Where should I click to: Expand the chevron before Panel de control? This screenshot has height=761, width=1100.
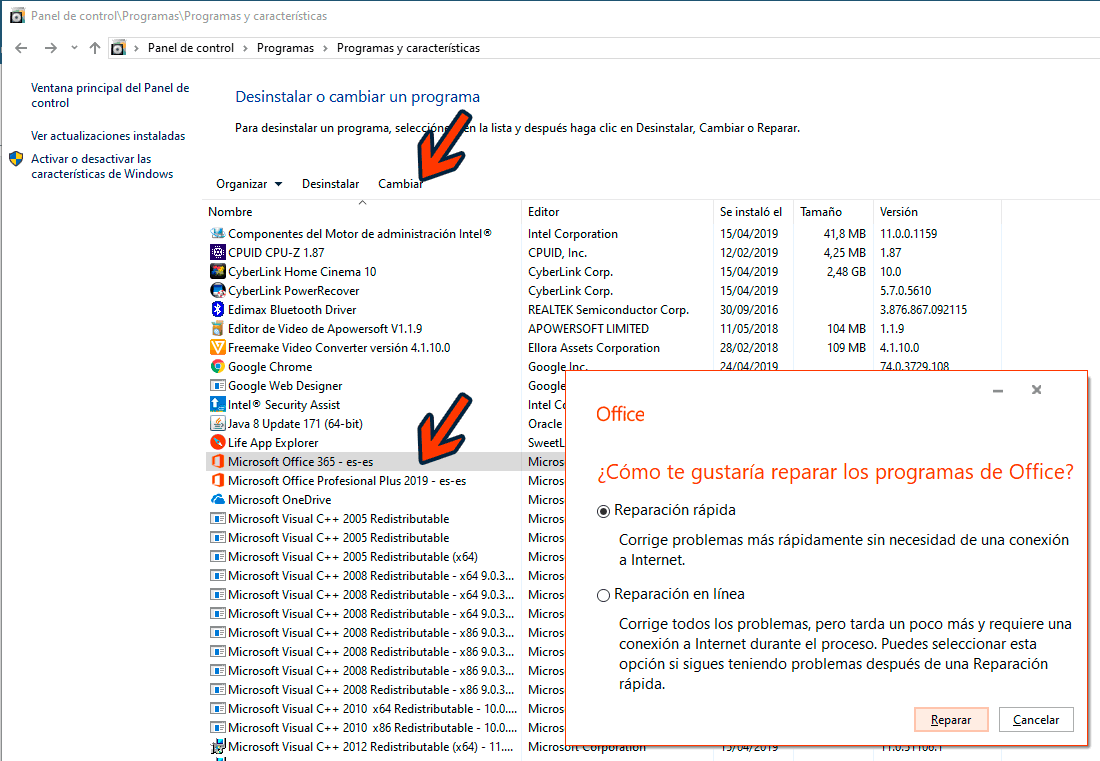[136, 48]
